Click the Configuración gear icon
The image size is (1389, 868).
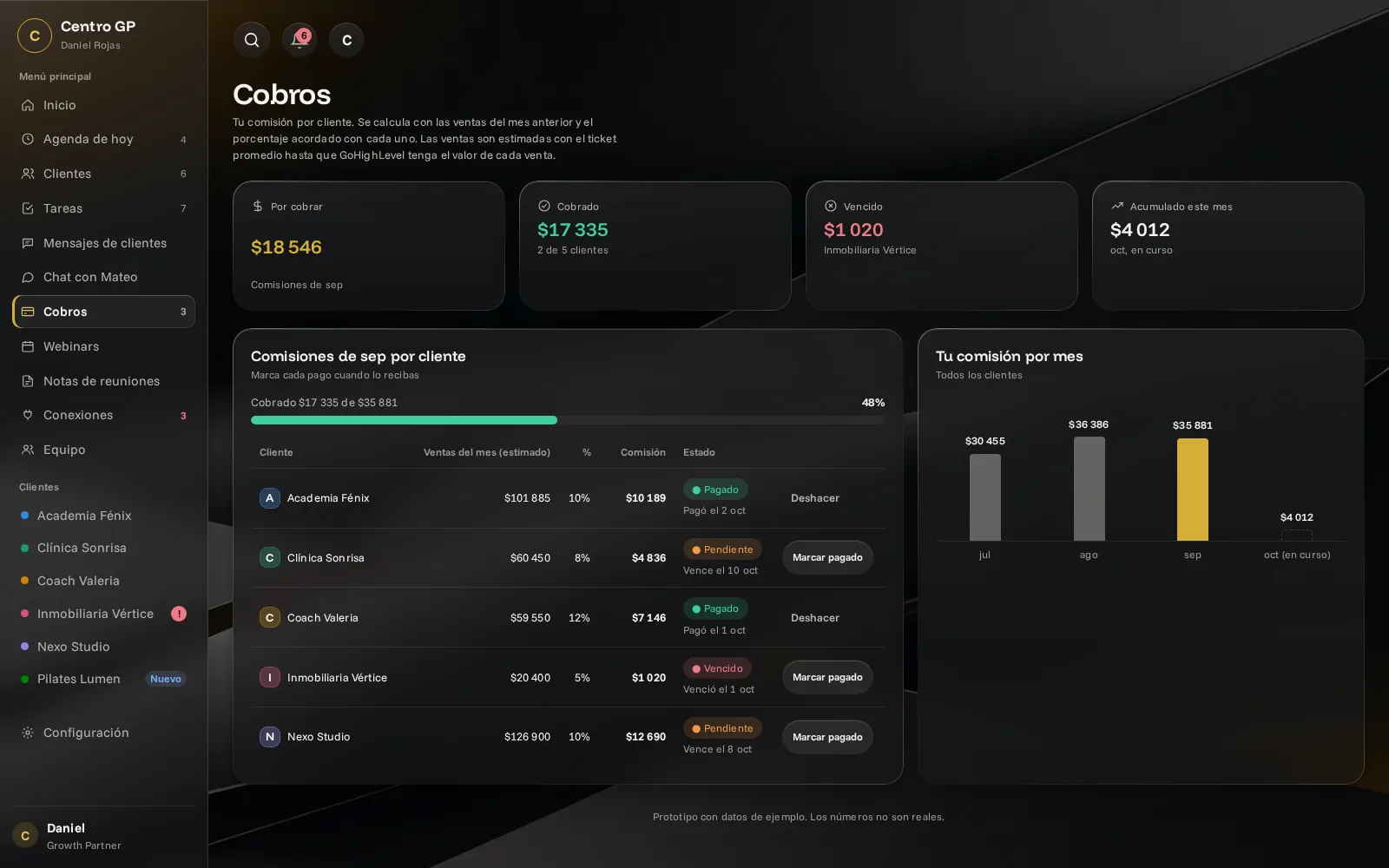click(x=28, y=733)
